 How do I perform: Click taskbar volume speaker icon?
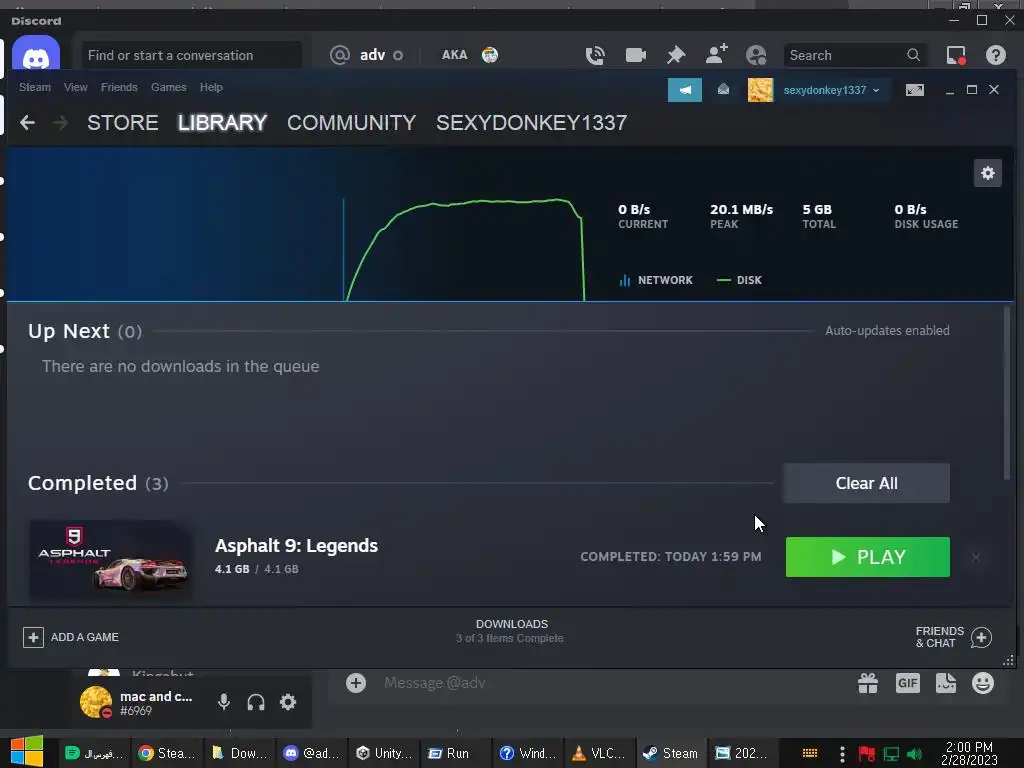coord(914,754)
